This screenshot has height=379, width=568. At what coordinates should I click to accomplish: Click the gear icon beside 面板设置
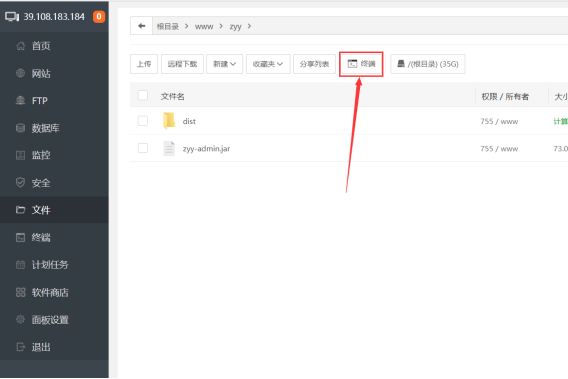[21, 320]
